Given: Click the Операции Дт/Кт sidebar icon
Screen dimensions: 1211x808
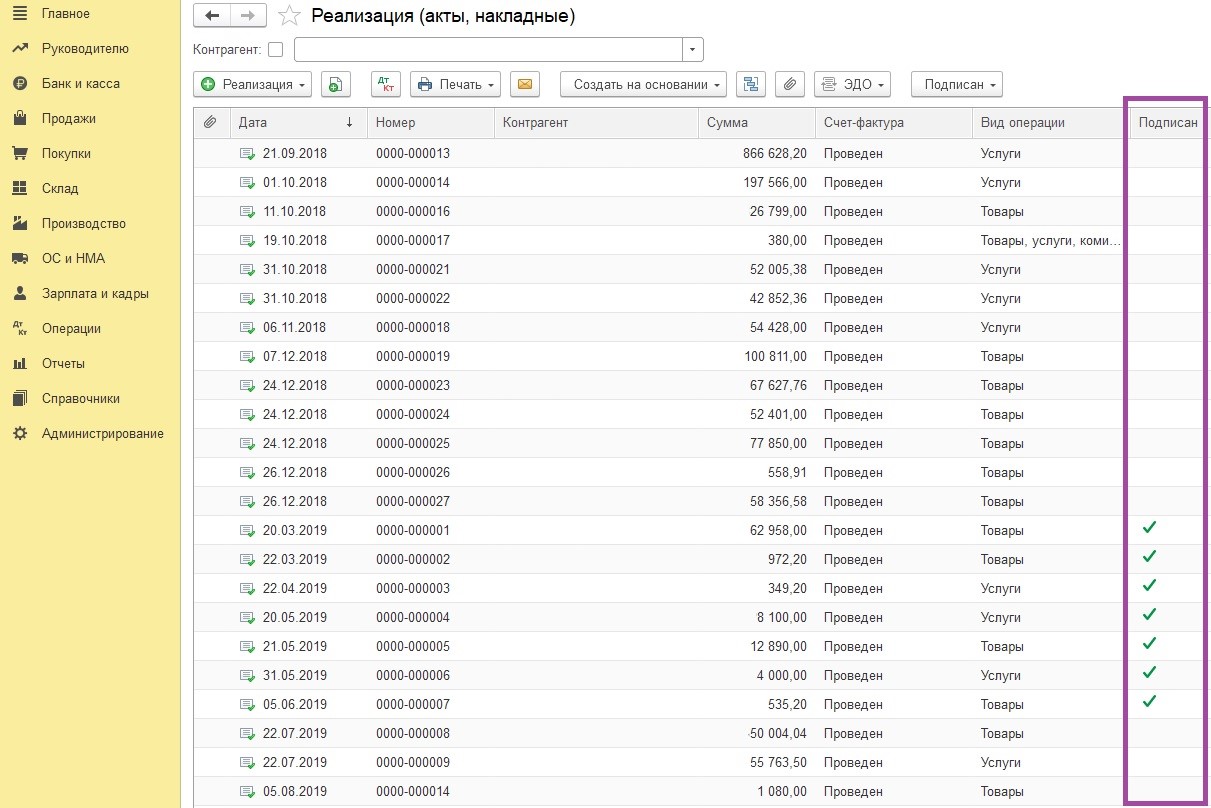Looking at the screenshot, I should pyautogui.click(x=19, y=328).
